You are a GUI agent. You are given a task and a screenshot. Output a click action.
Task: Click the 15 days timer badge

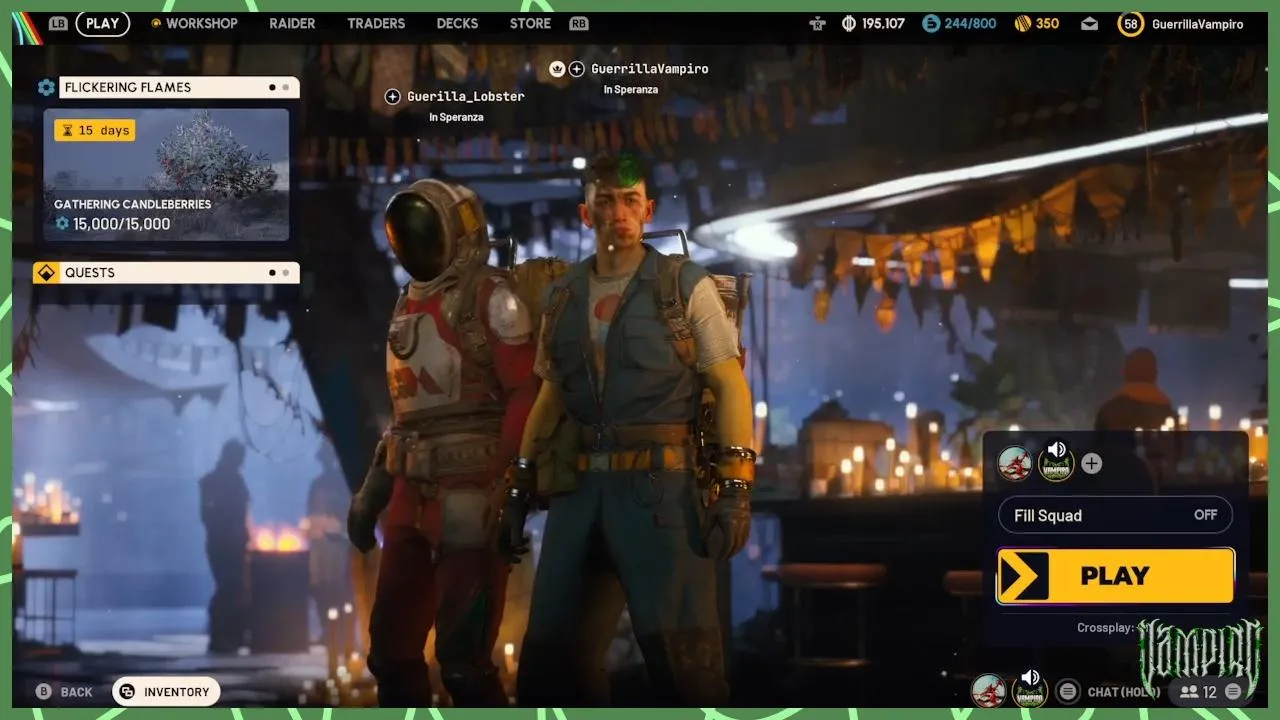(x=94, y=130)
